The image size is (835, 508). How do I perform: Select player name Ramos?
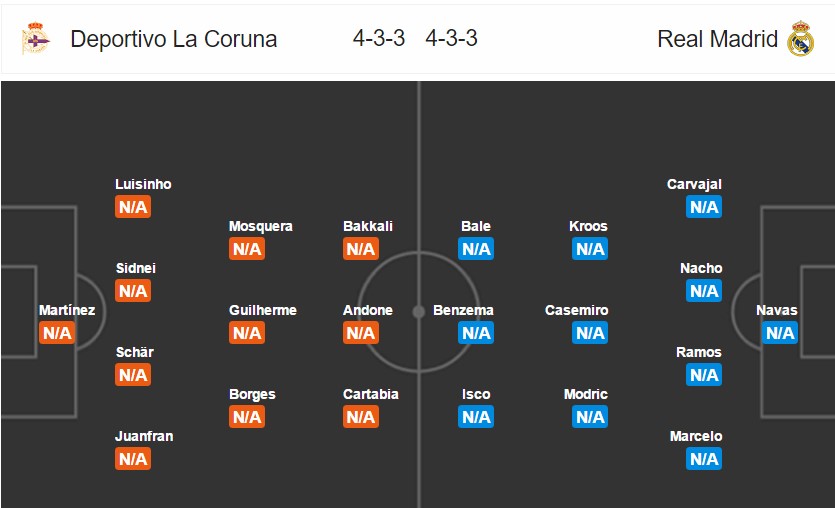click(x=699, y=352)
